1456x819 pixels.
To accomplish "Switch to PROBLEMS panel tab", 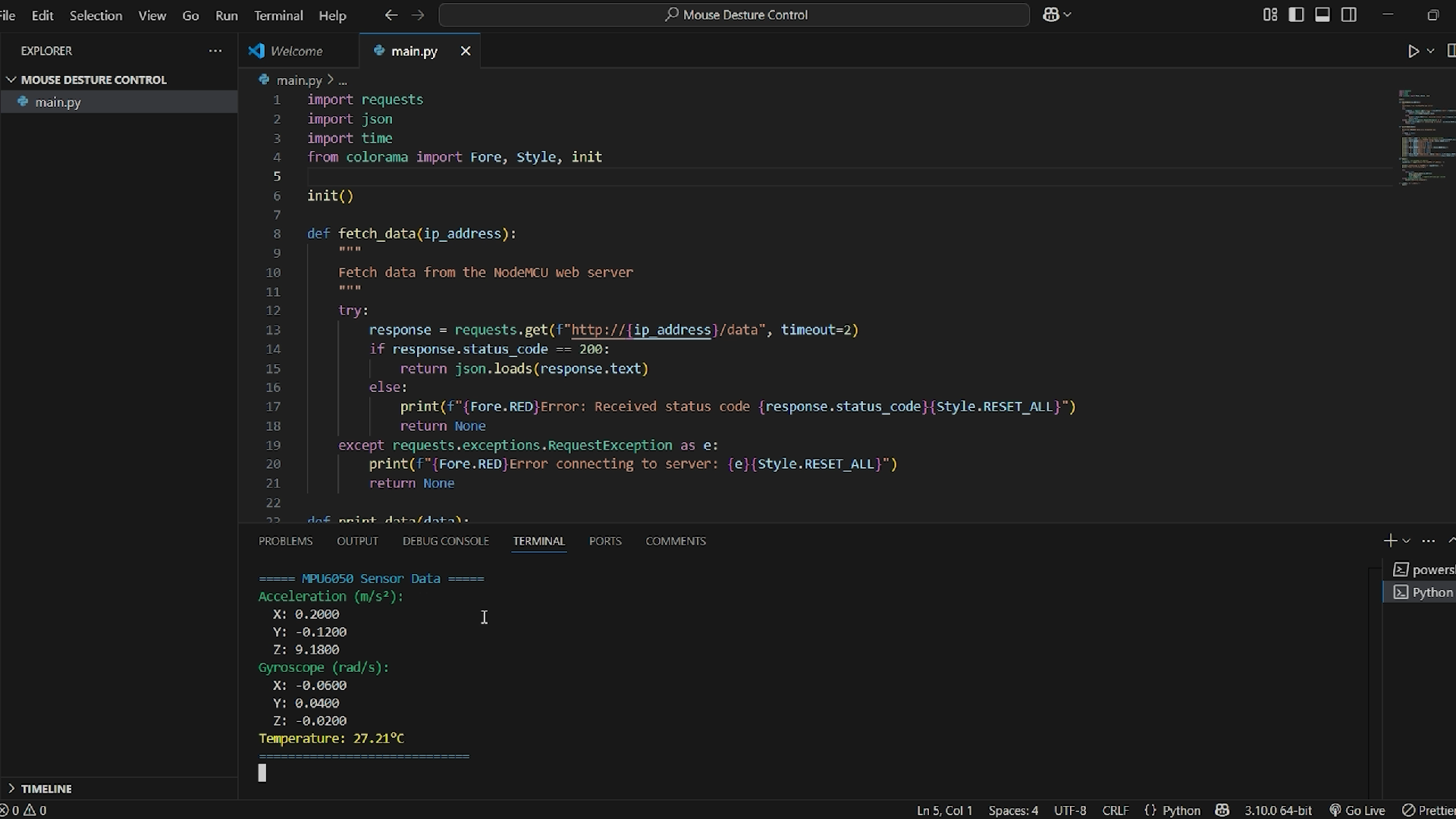I will coord(285,541).
